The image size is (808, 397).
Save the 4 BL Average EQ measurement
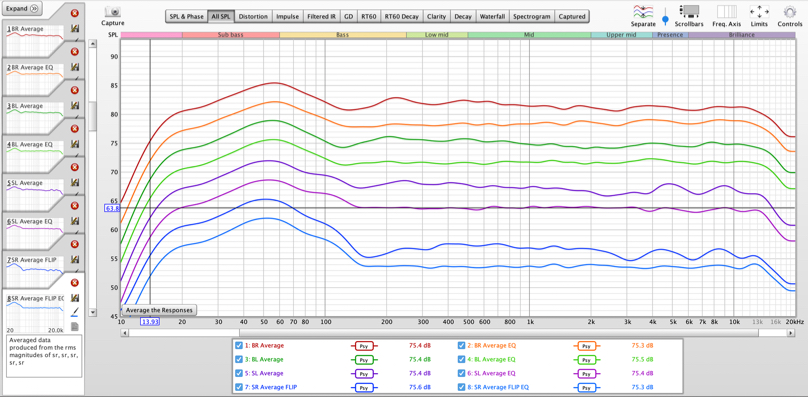(75, 144)
